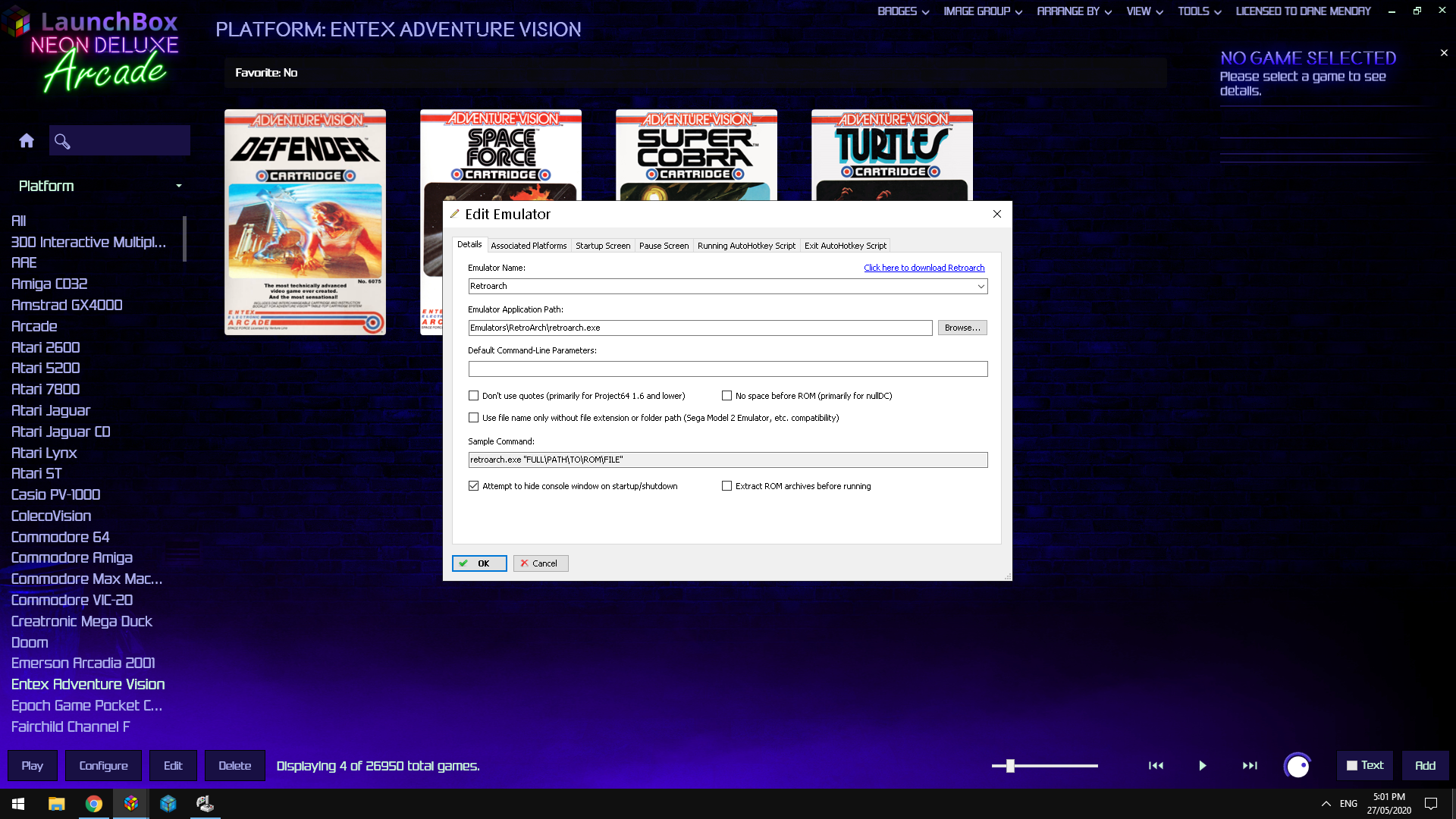Close the game details panel
This screenshot has width=1456, height=819.
[1444, 53]
